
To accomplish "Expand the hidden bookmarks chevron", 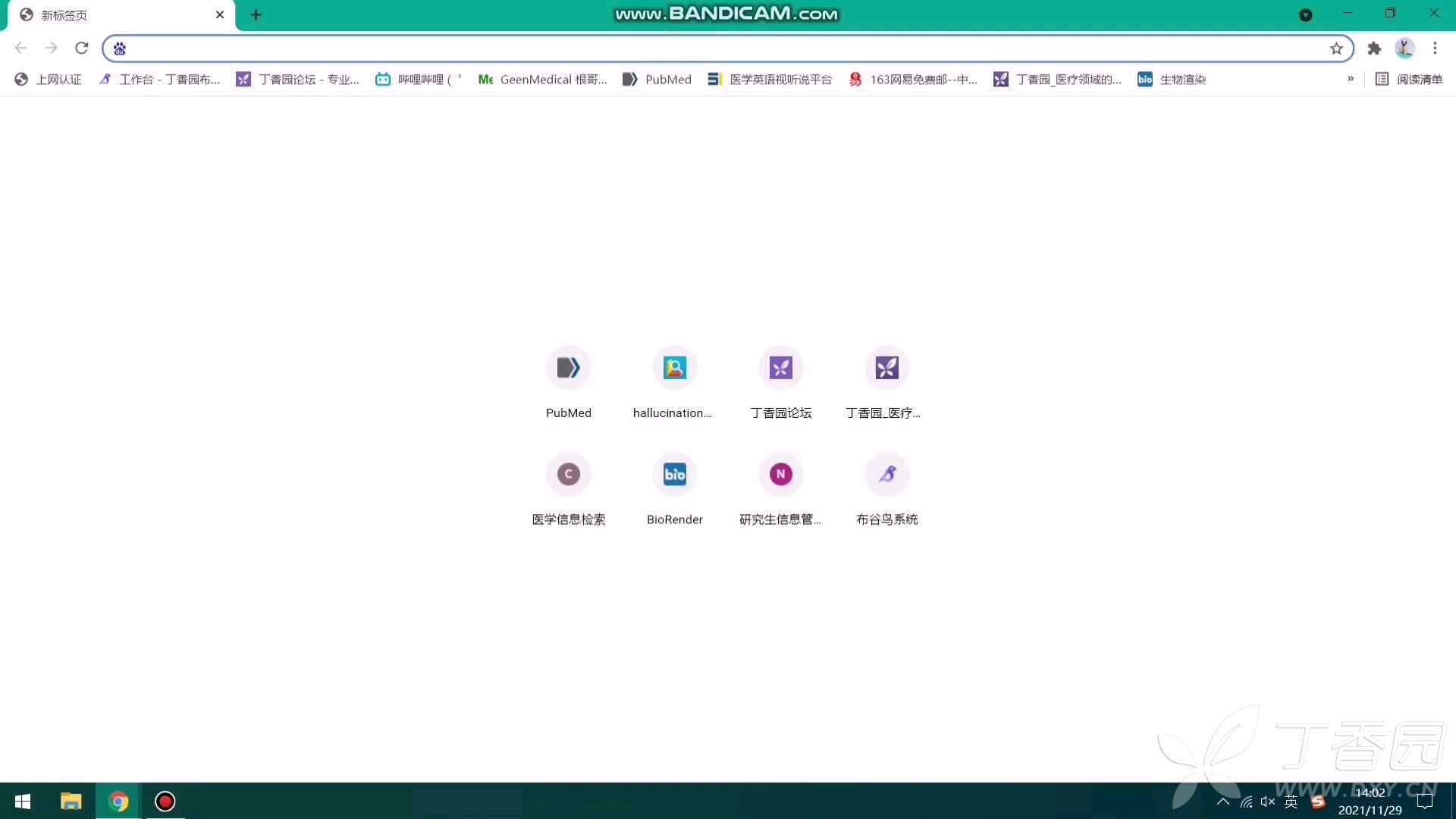I will coord(1351,79).
